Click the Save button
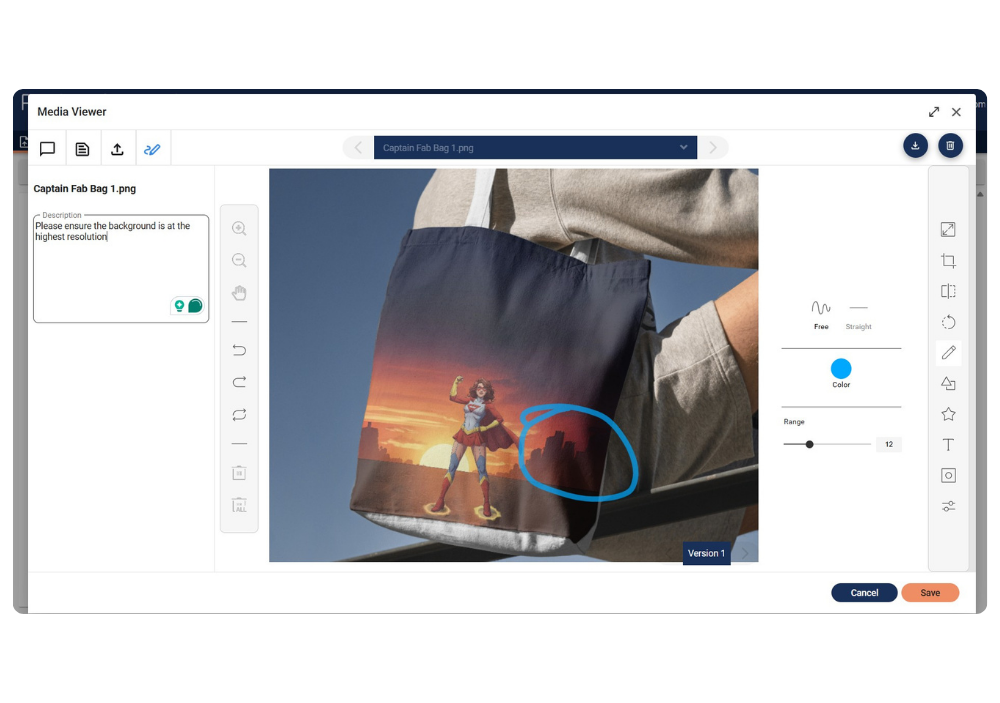Image resolution: width=1000 pixels, height=703 pixels. point(929,593)
